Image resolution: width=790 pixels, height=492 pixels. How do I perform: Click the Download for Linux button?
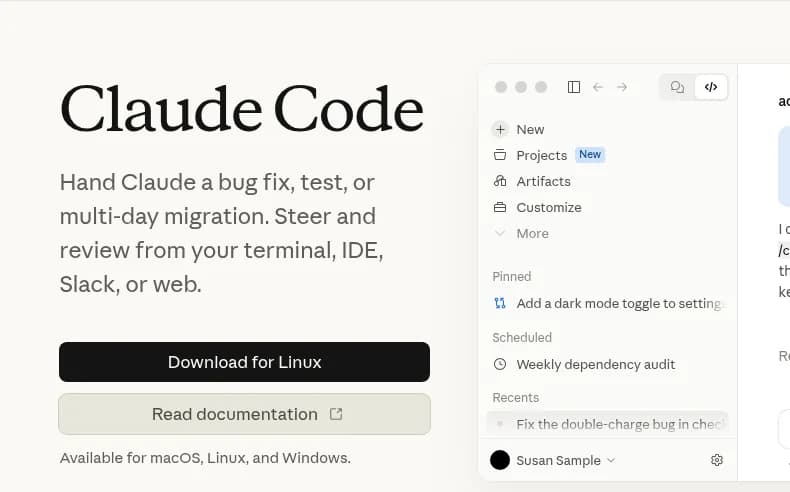pos(244,362)
